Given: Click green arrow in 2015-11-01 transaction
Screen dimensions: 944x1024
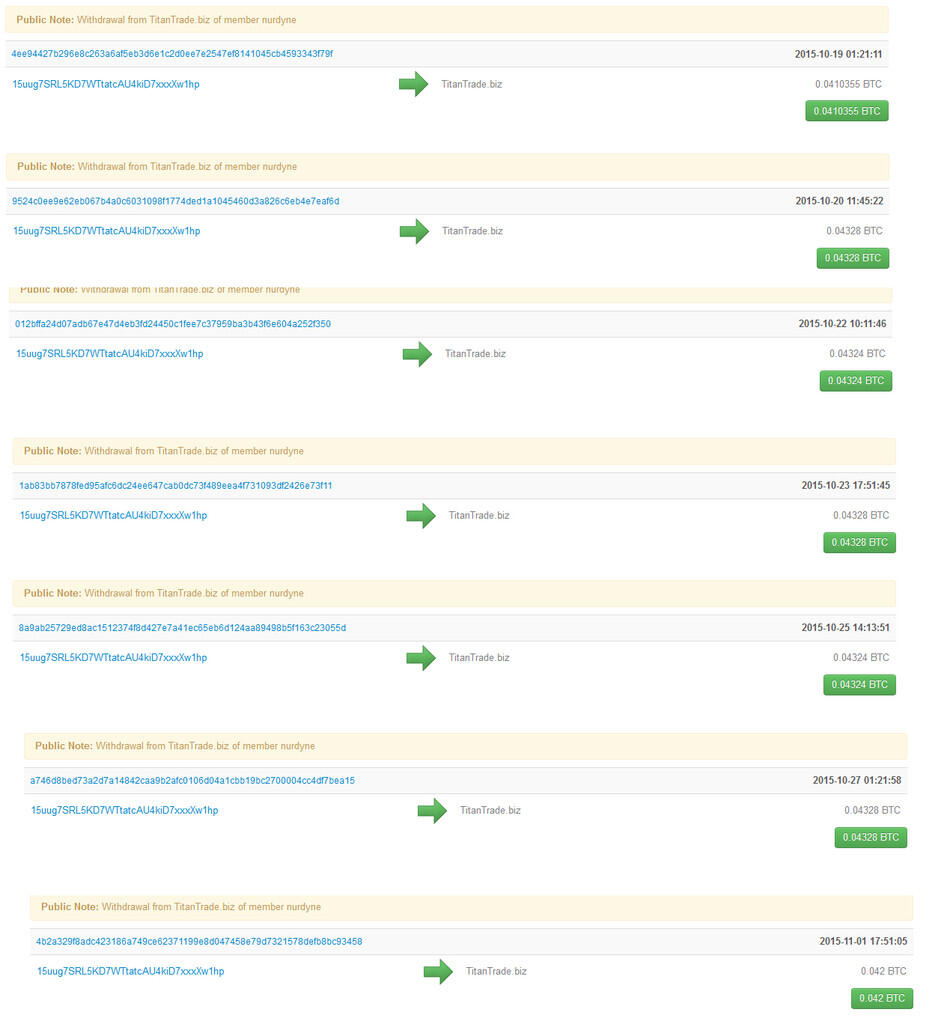Looking at the screenshot, I should point(438,971).
